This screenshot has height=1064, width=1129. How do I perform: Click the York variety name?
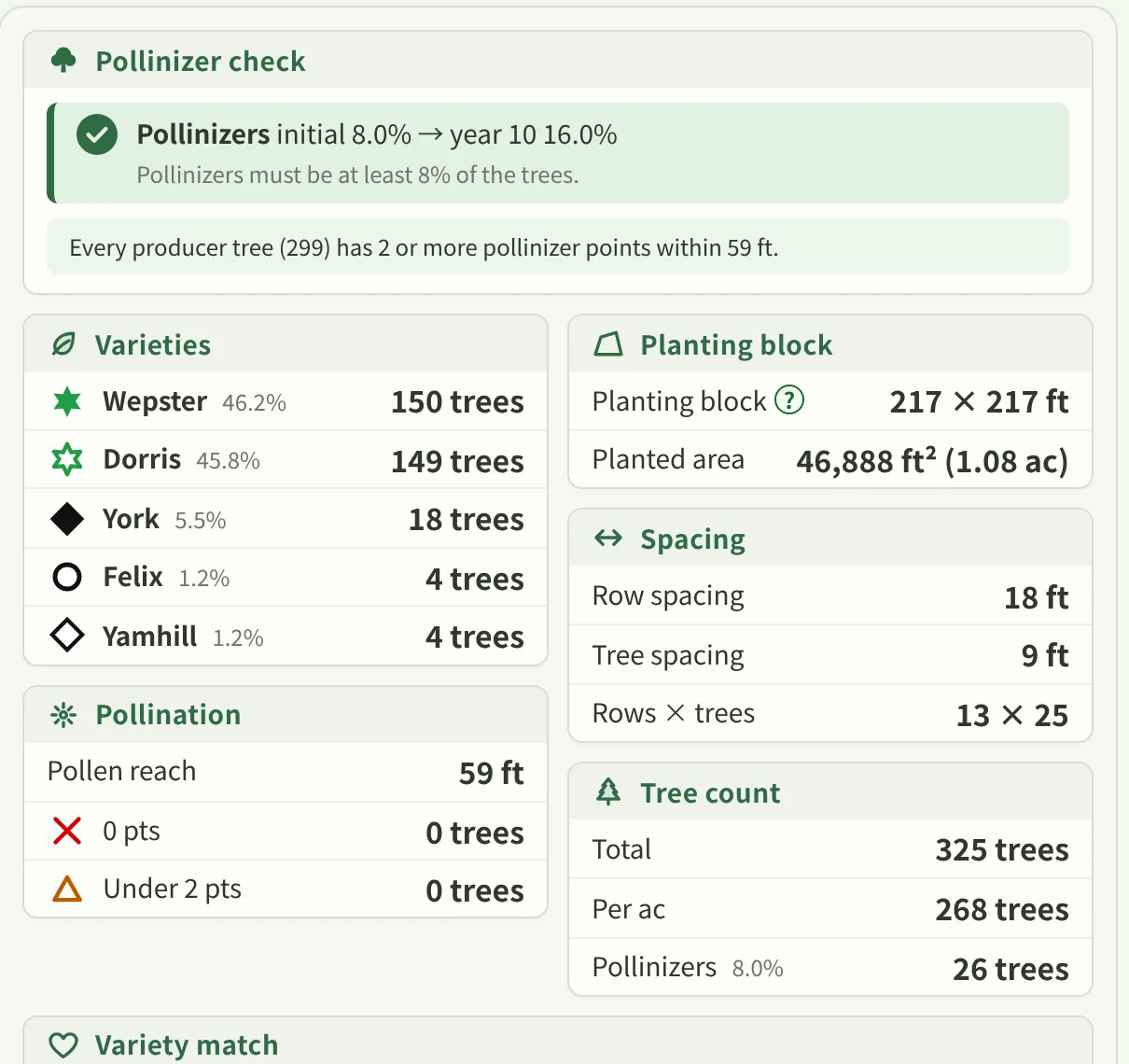(x=131, y=519)
